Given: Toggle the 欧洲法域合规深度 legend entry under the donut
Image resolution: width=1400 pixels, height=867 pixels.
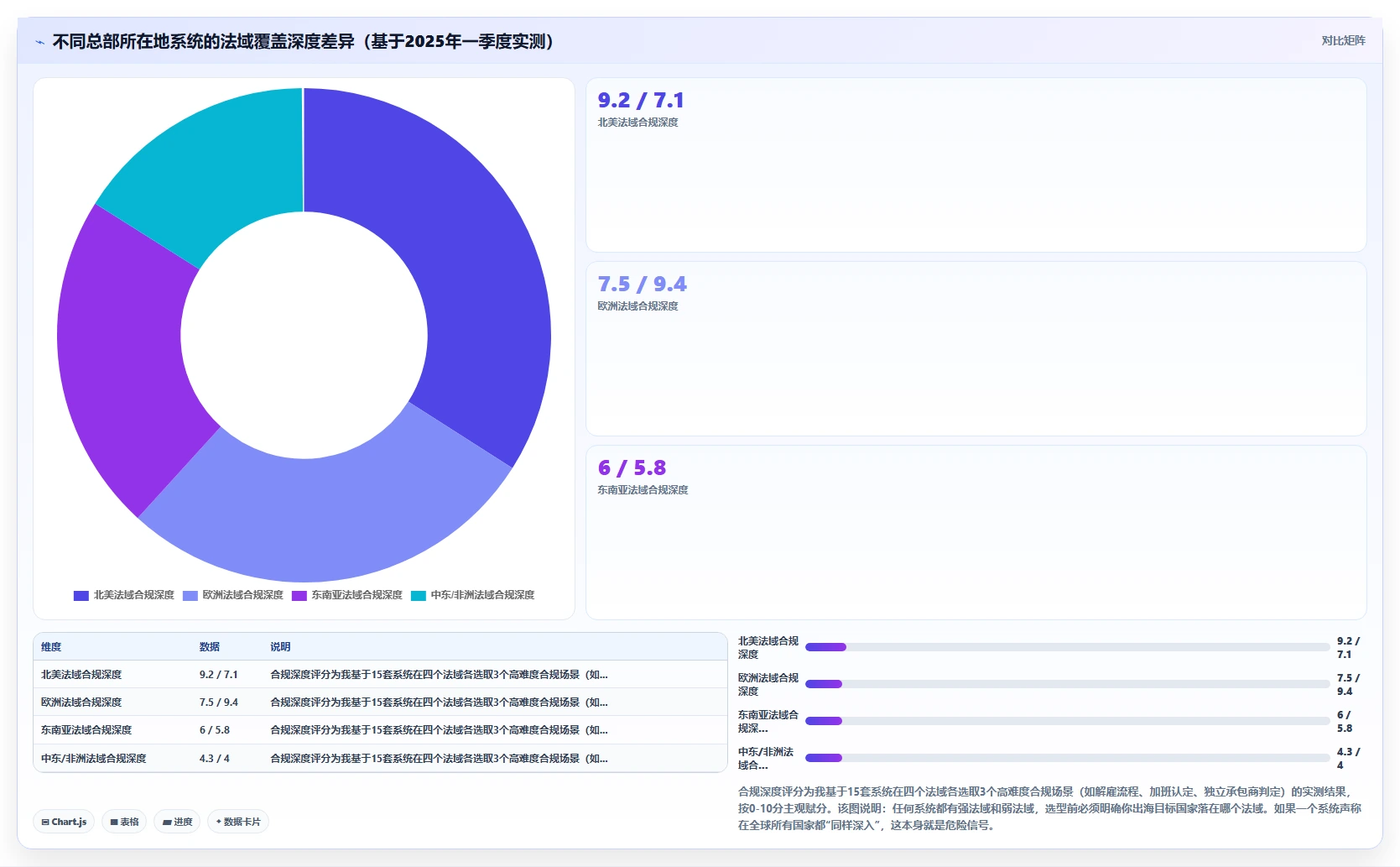Looking at the screenshot, I should coord(233,595).
